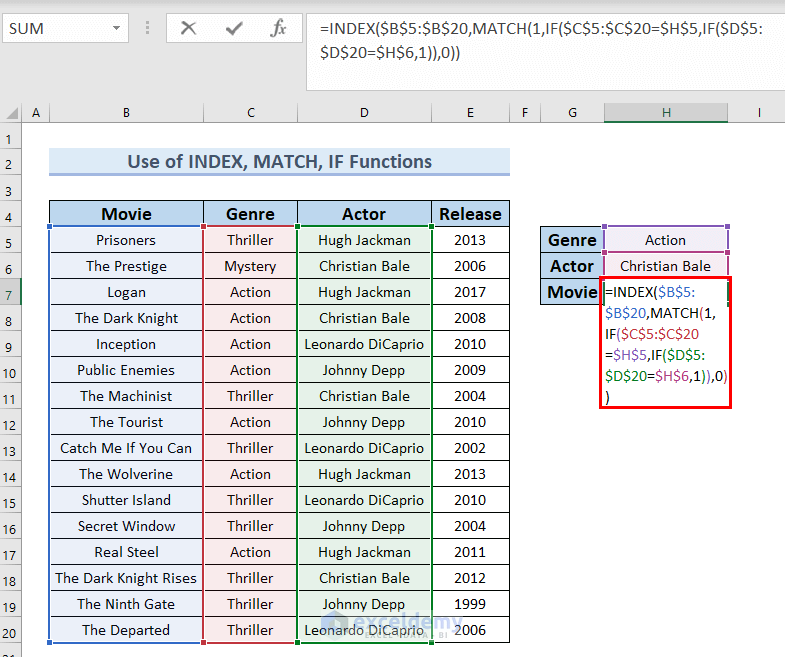Viewport: 785px width, 657px height.
Task: Confirm formula with the checkmark icon
Action: [x=234, y=28]
